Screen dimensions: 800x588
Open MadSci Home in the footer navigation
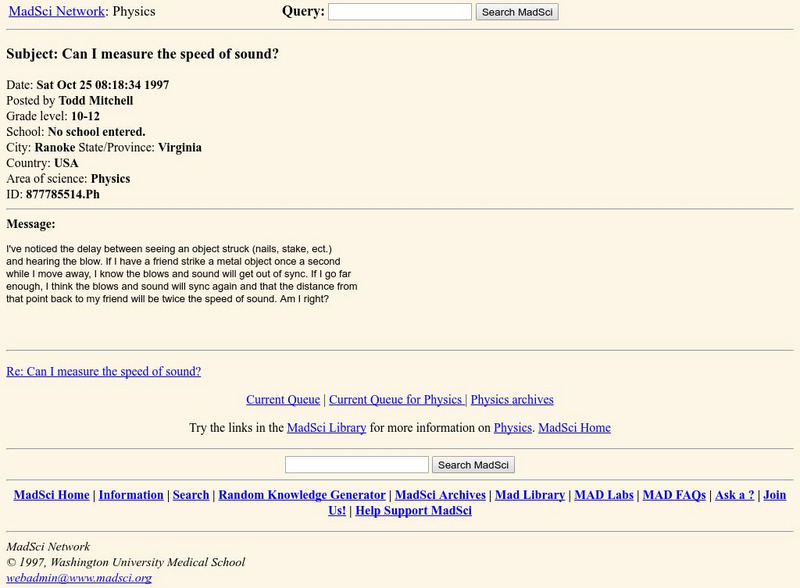coord(52,495)
